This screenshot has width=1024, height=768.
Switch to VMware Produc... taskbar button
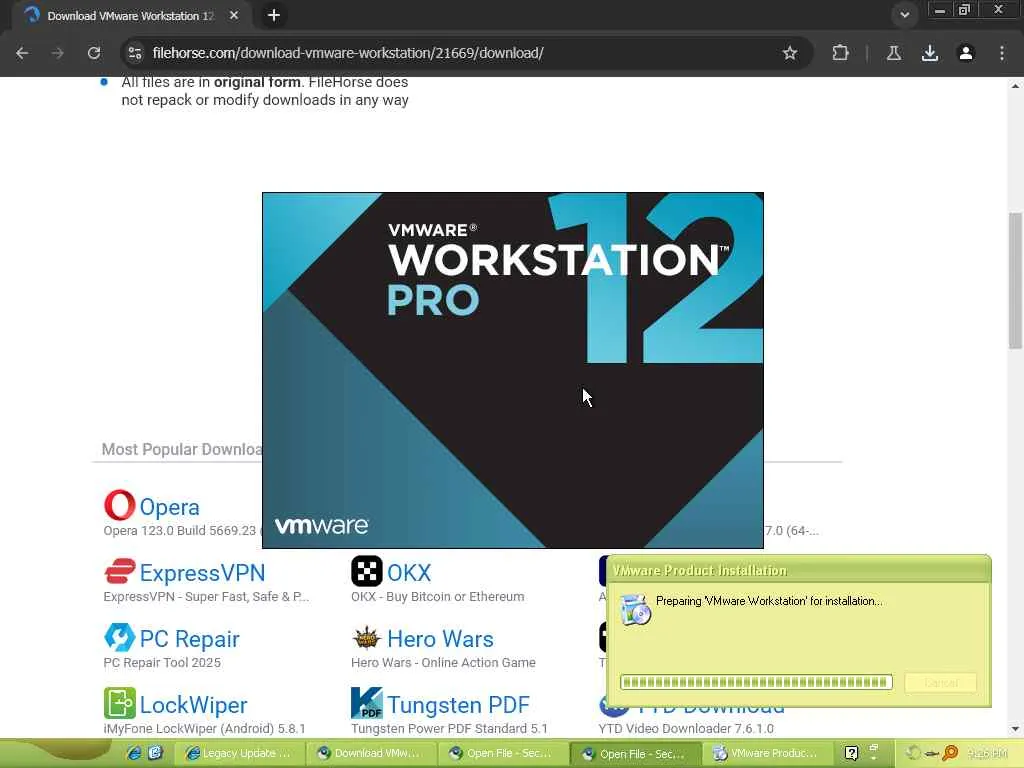point(767,754)
